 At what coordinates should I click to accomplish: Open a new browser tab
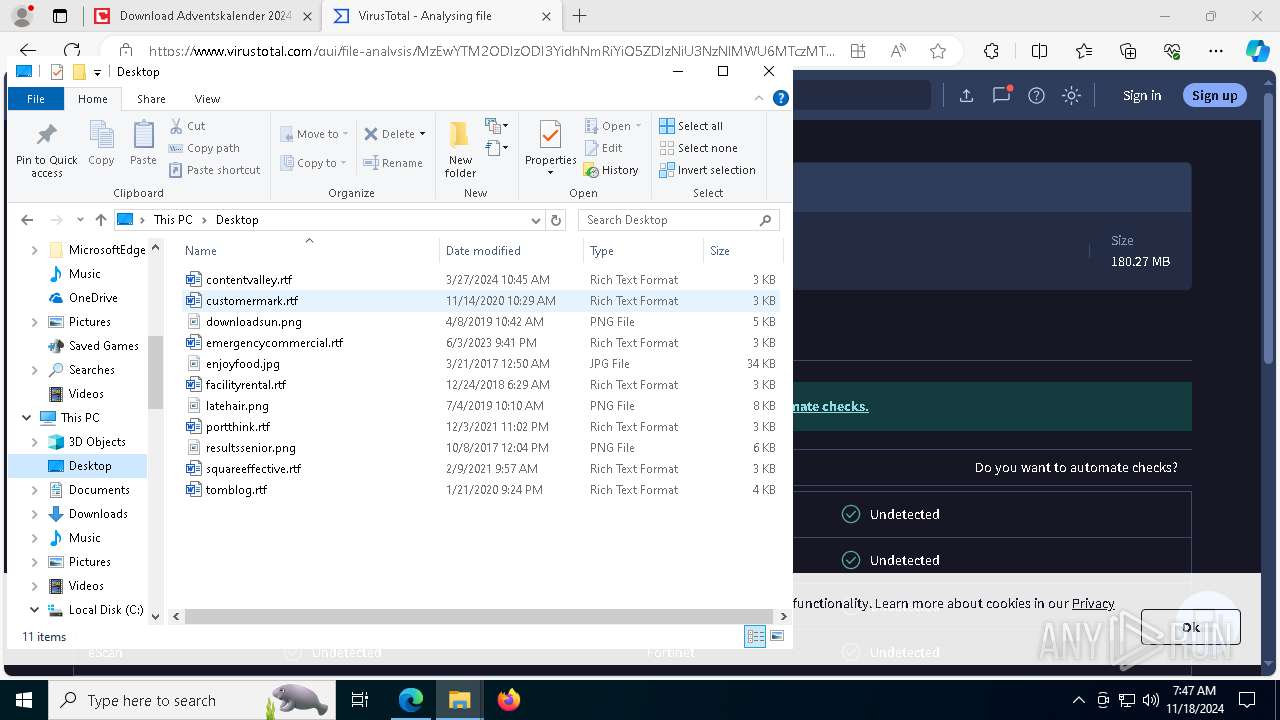[579, 16]
